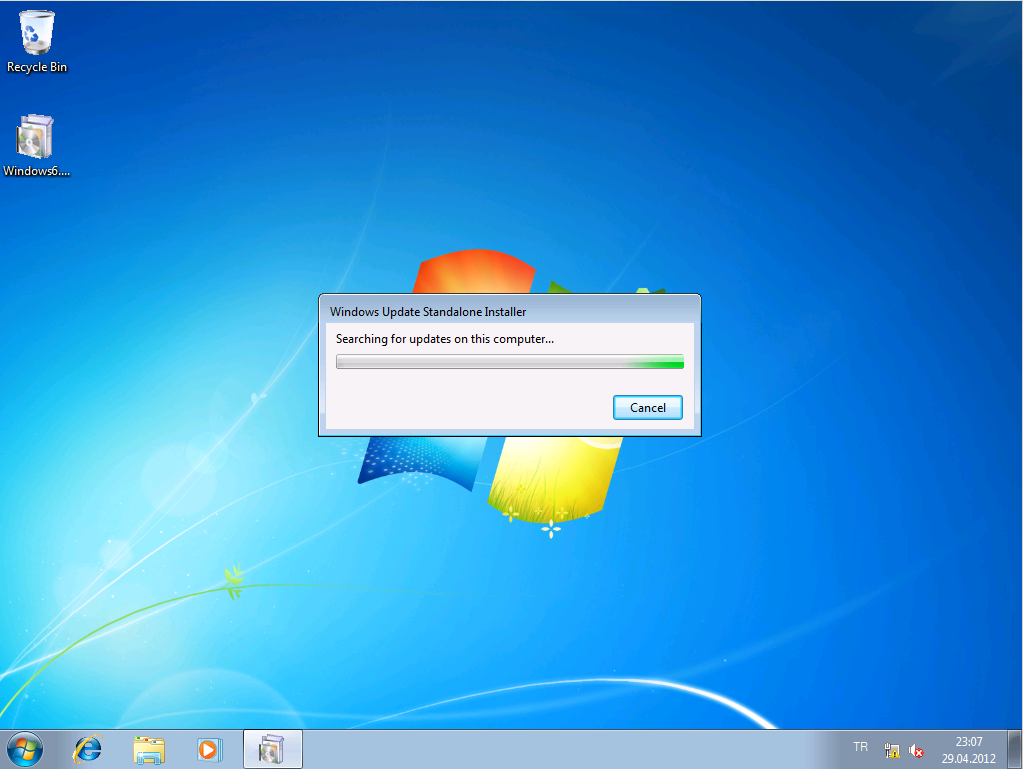Launch Windows Media Player from the taskbar
The width and height of the screenshot is (1023, 769).
tap(209, 749)
